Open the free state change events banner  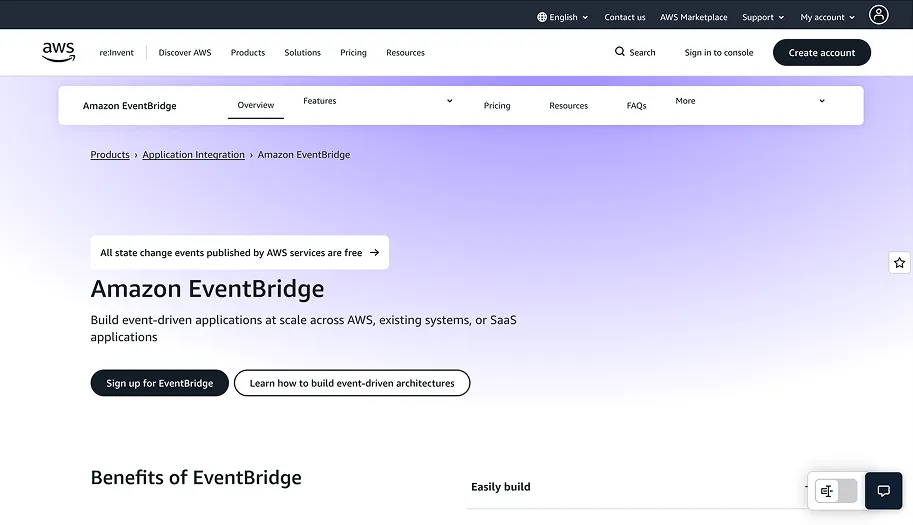[x=239, y=253]
